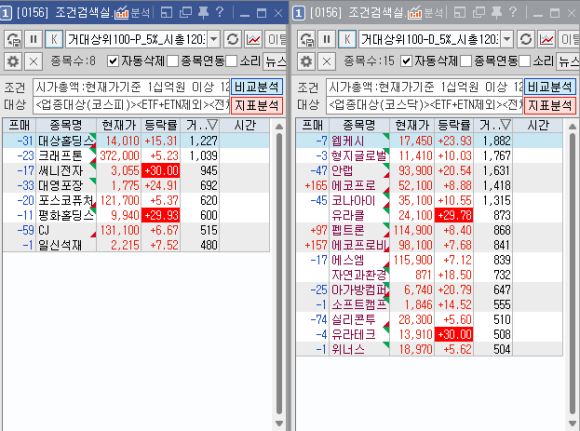
Task: Click the 뉴스 button in left window
Action: pos(275,61)
